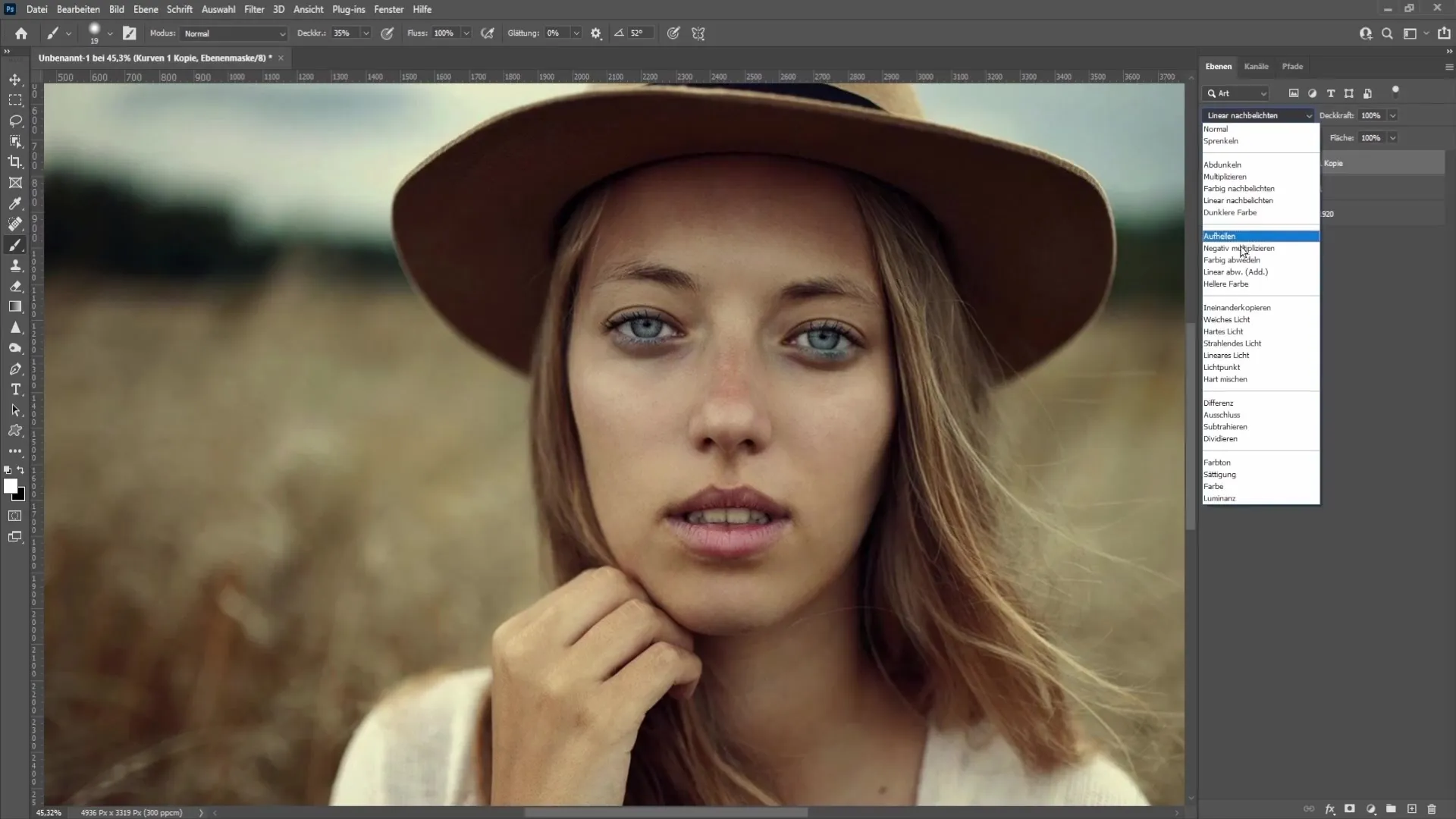Toggle adjustment layer filter
The image size is (1456, 819).
click(x=1312, y=93)
